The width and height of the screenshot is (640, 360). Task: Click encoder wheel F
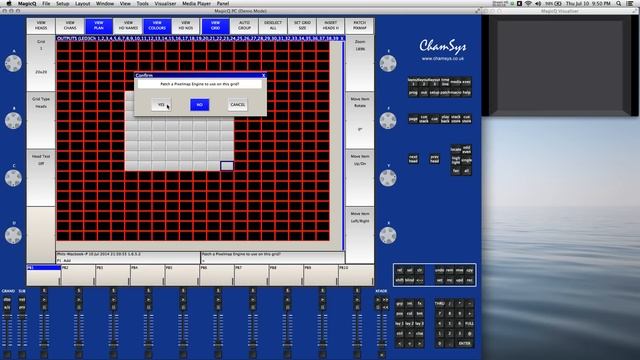coord(388,120)
